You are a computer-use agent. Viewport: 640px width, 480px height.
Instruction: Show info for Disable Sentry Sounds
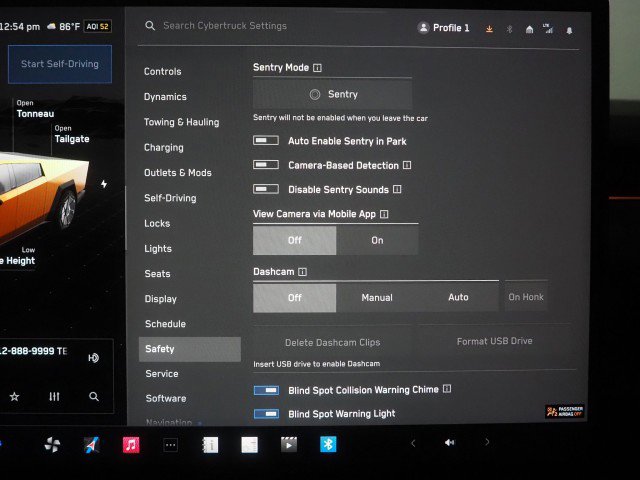(397, 189)
